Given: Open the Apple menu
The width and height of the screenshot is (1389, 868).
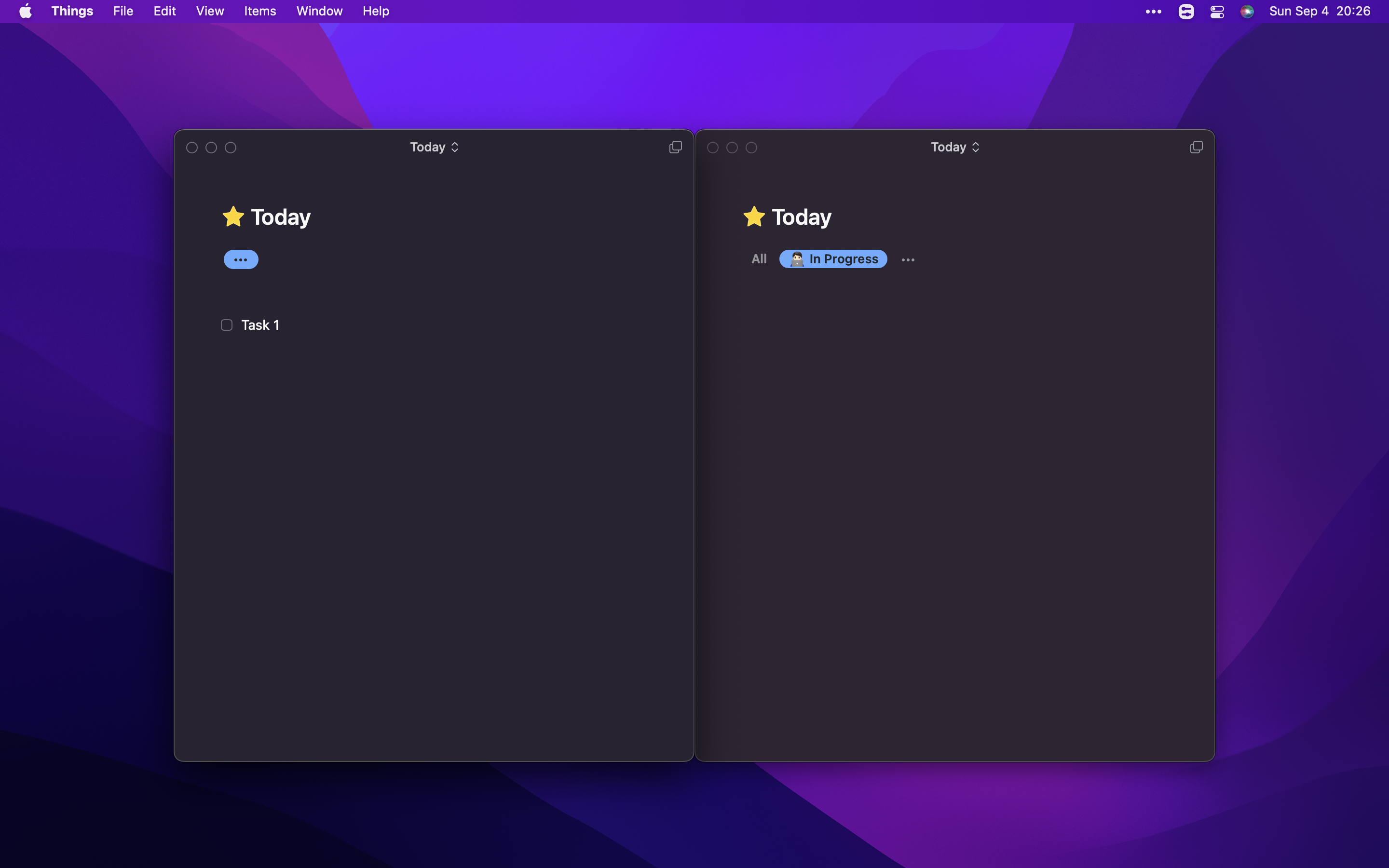Looking at the screenshot, I should (25, 11).
